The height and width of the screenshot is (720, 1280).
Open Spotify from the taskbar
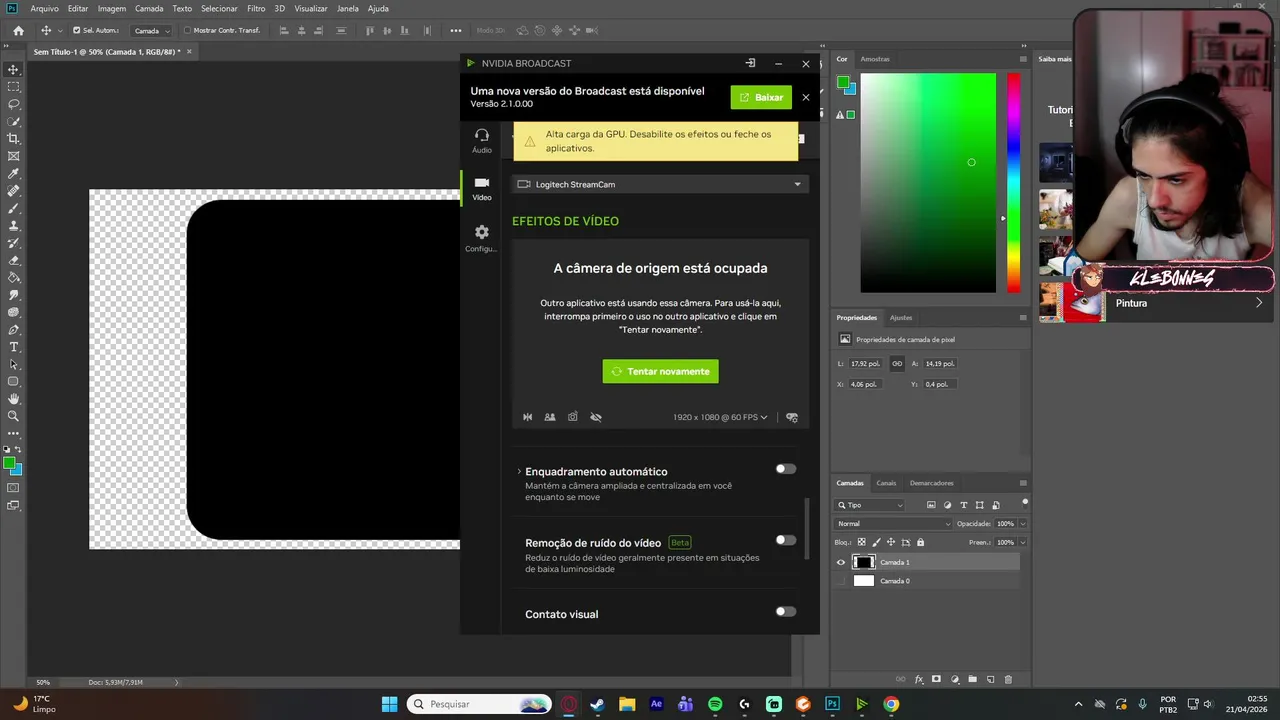(x=715, y=704)
